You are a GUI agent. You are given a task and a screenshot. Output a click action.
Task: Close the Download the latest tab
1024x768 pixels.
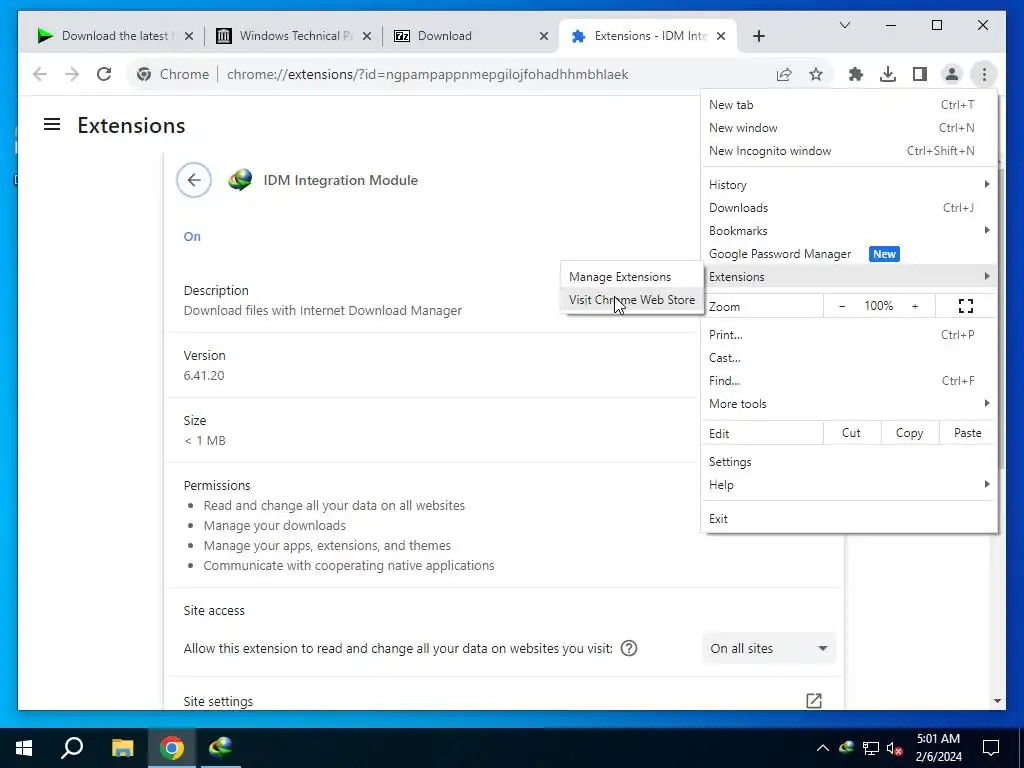[189, 36]
